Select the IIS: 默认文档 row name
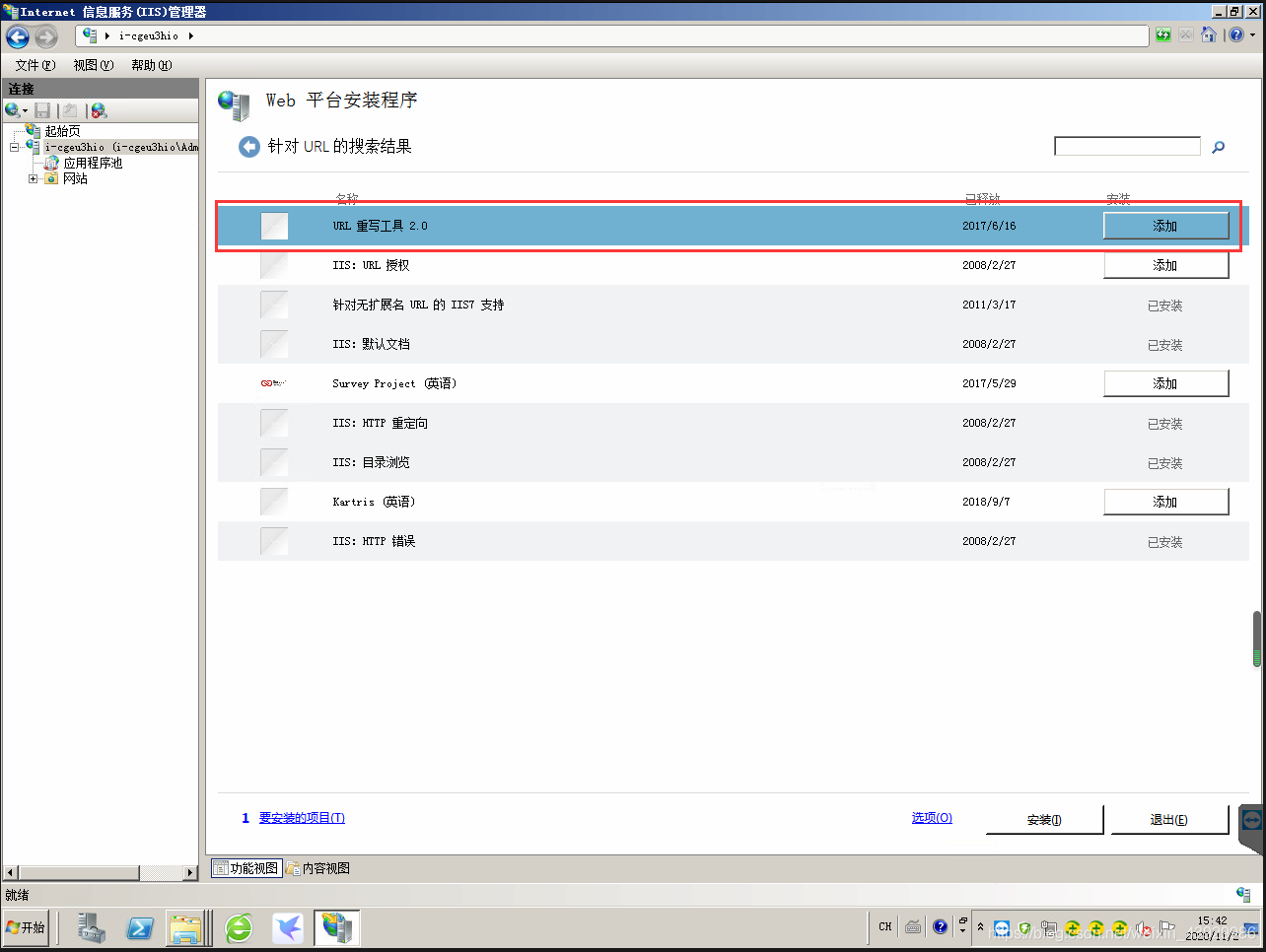 click(371, 344)
